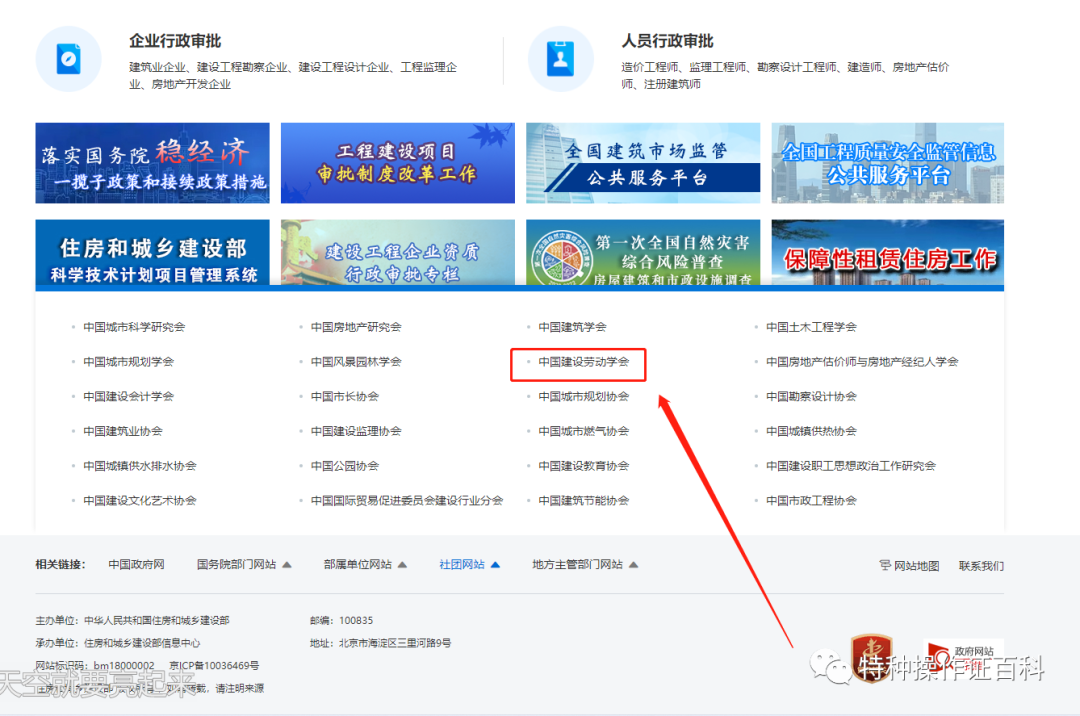The width and height of the screenshot is (1080, 716).
Task: Open the 第一次全国自然灾害综合风险普查 banner
Action: [x=643, y=253]
